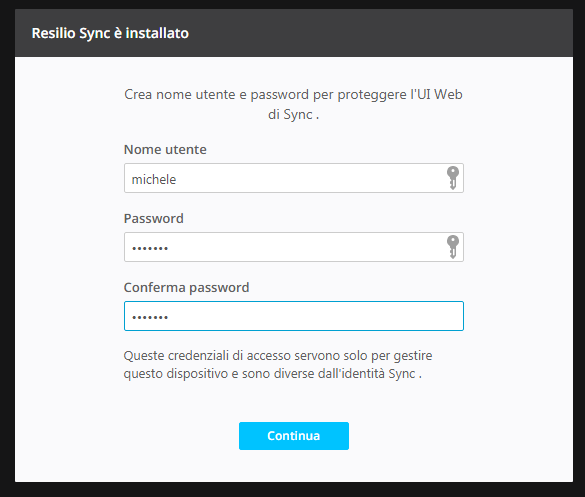Click the 'Crea nome utente e password' instruction text
585x497 pixels.
(293, 104)
